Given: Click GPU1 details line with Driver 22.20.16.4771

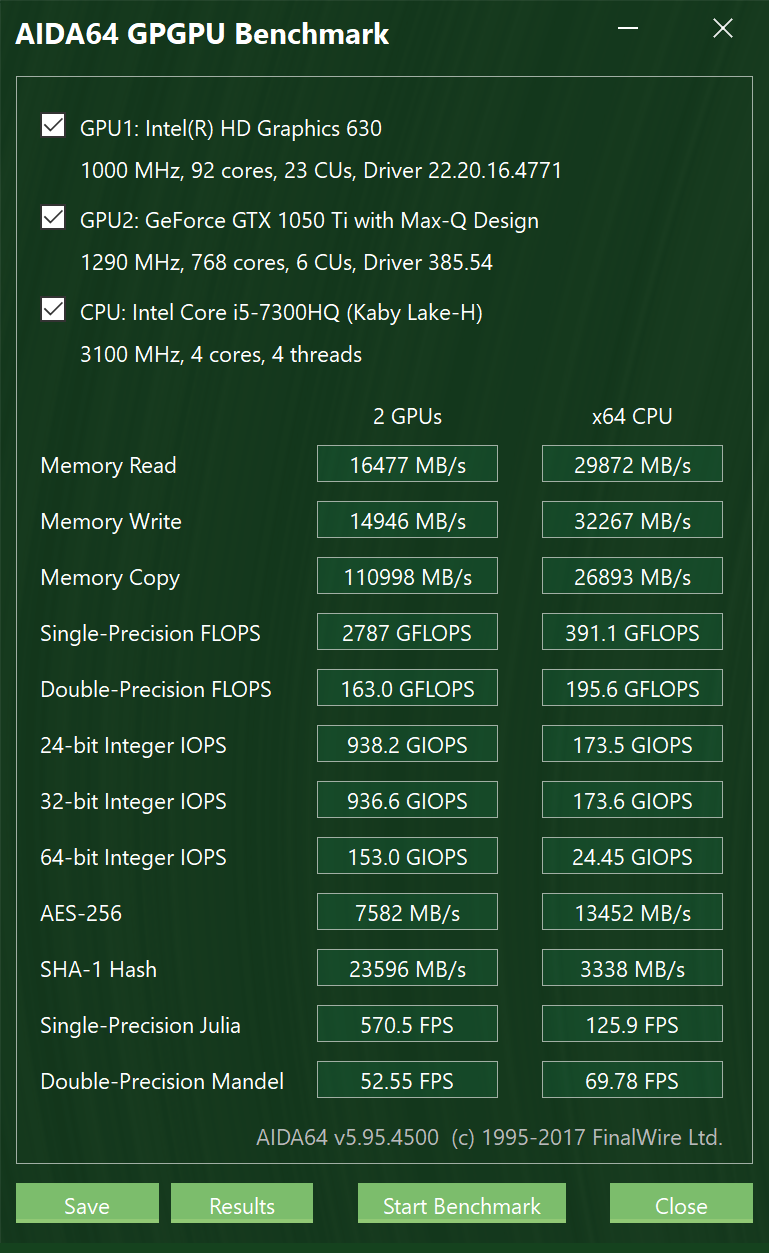Looking at the screenshot, I should coord(321,171).
